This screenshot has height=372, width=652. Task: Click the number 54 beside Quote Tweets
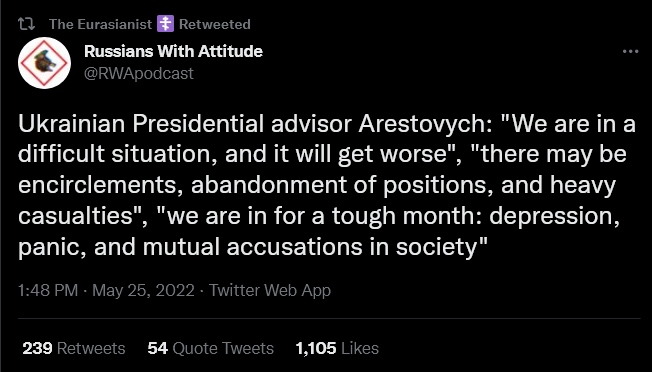[158, 348]
